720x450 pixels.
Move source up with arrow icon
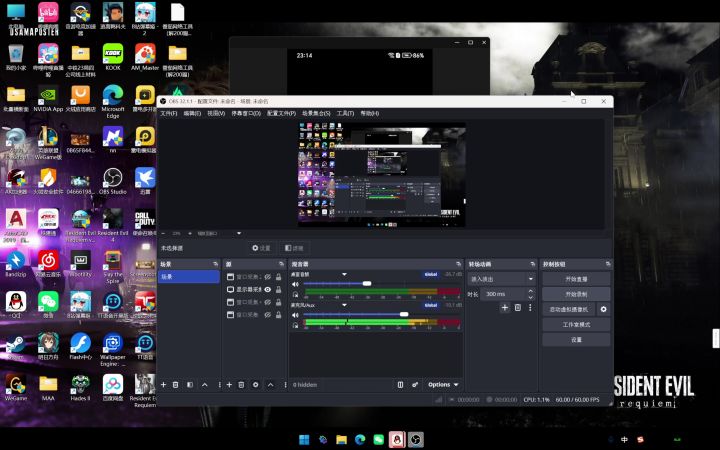270,384
